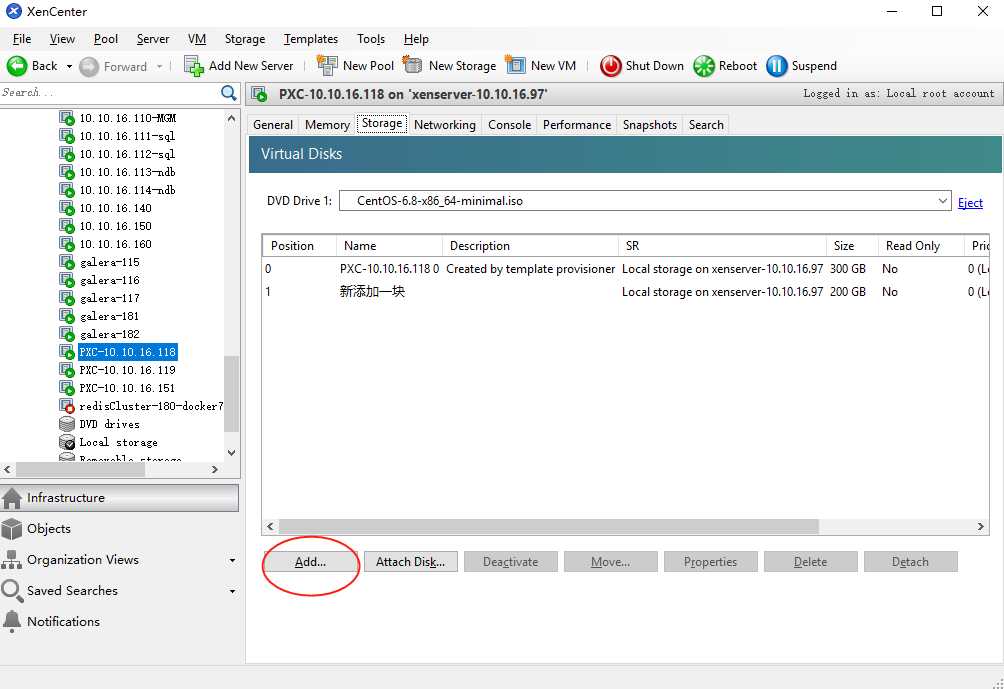Click the search magnifier icon
Image resolution: width=1004 pixels, height=689 pixels.
(x=229, y=93)
